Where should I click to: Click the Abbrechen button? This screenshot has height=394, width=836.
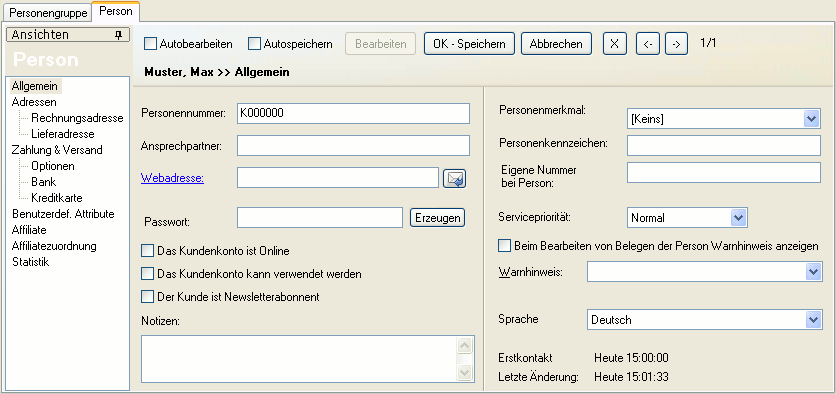(x=556, y=44)
